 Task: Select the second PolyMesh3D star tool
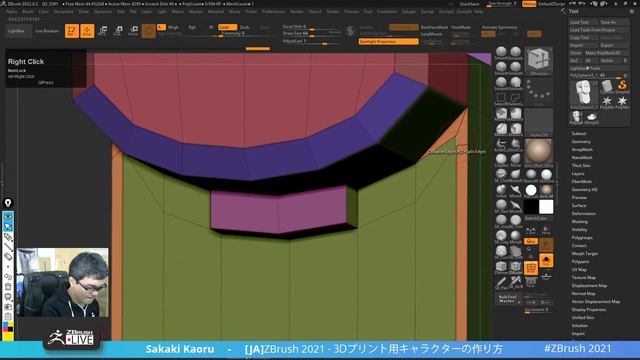click(x=622, y=101)
